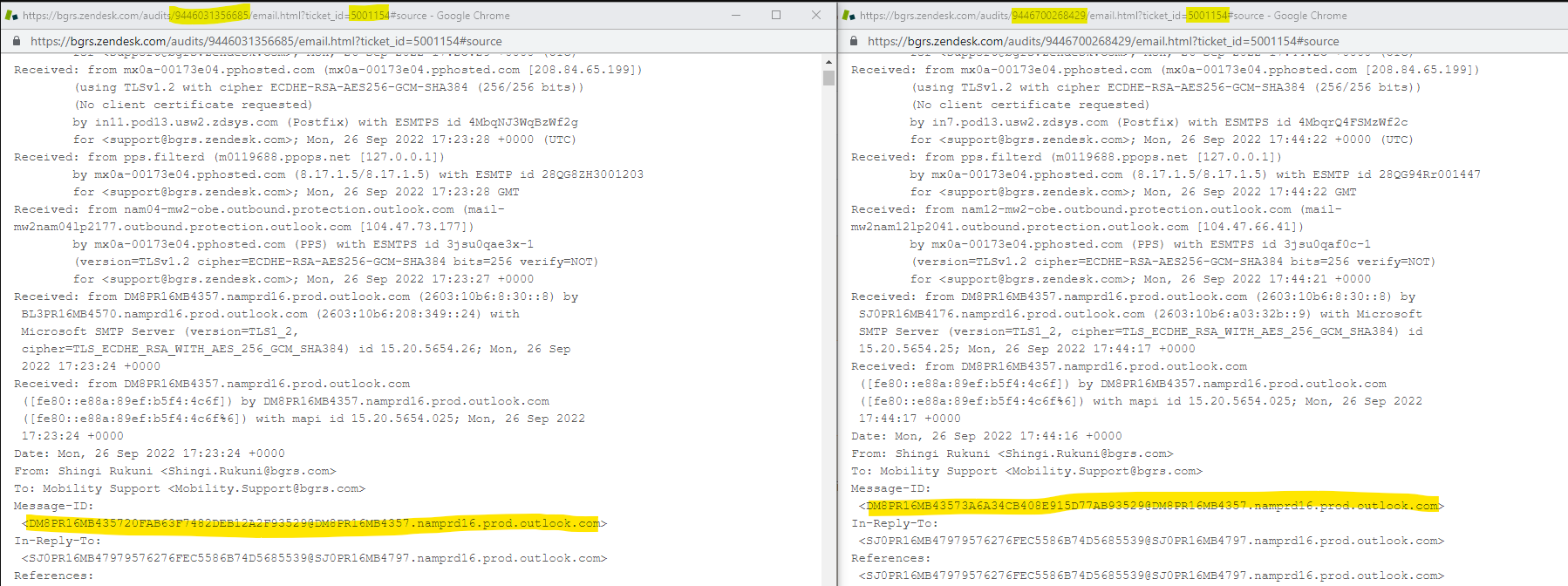Image resolution: width=1568 pixels, height=586 pixels.
Task: Maximize the left Chrome popup window
Action: (x=776, y=15)
